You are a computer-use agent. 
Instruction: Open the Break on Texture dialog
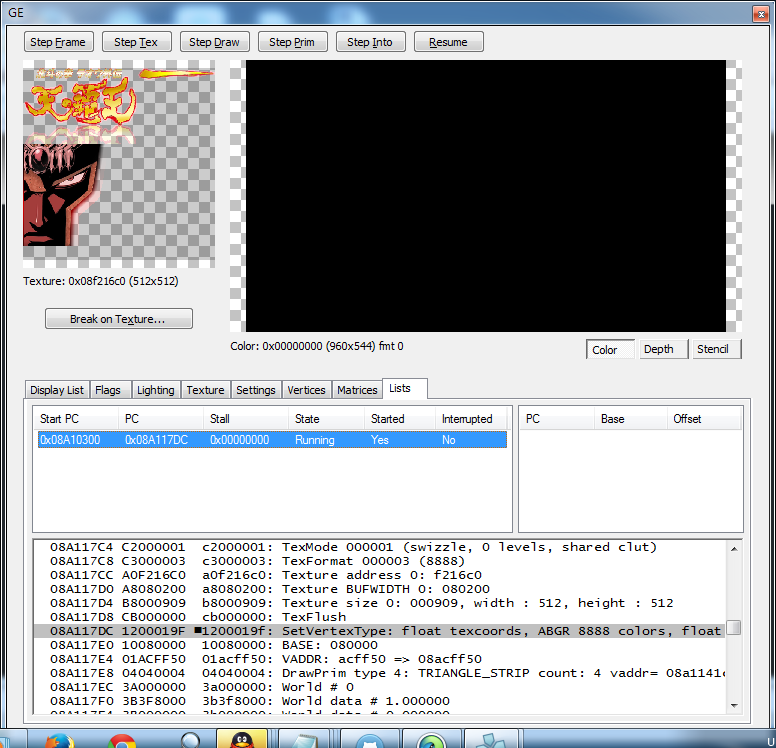[x=118, y=319]
